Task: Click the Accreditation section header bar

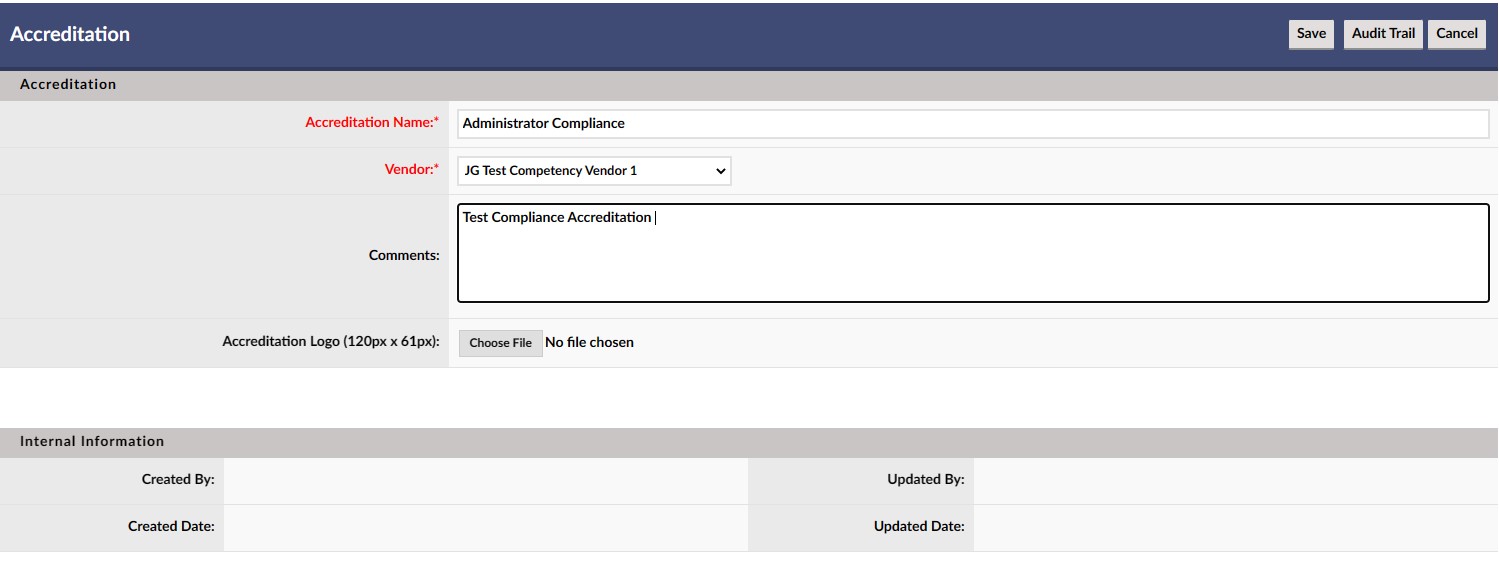Action: click(749, 85)
